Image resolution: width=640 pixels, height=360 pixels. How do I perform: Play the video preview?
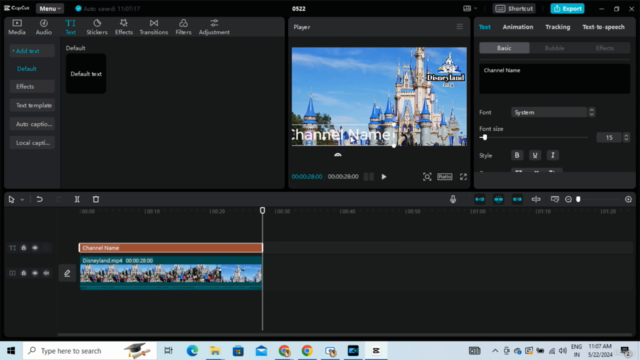coord(384,177)
